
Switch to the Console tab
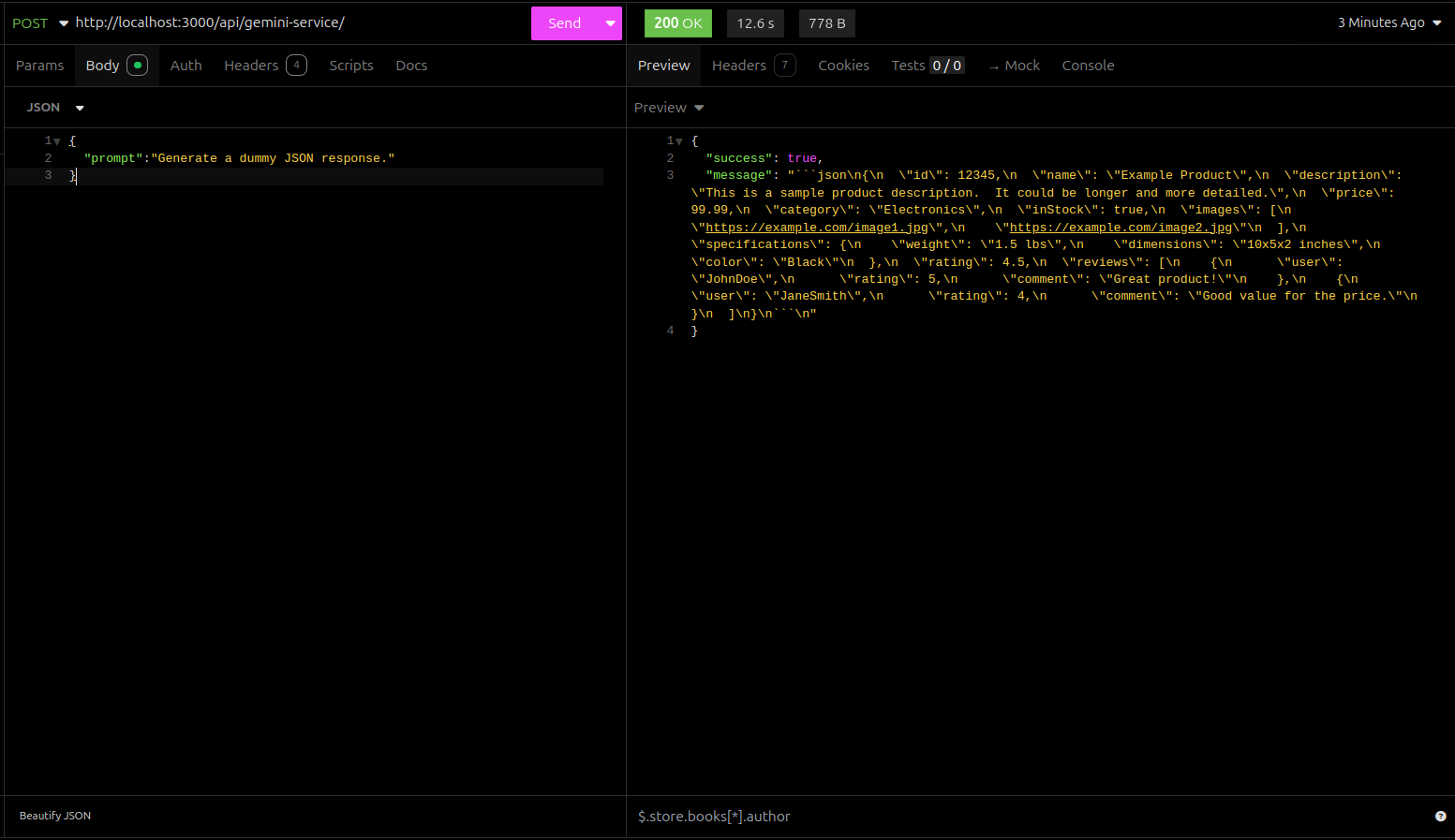click(1088, 65)
